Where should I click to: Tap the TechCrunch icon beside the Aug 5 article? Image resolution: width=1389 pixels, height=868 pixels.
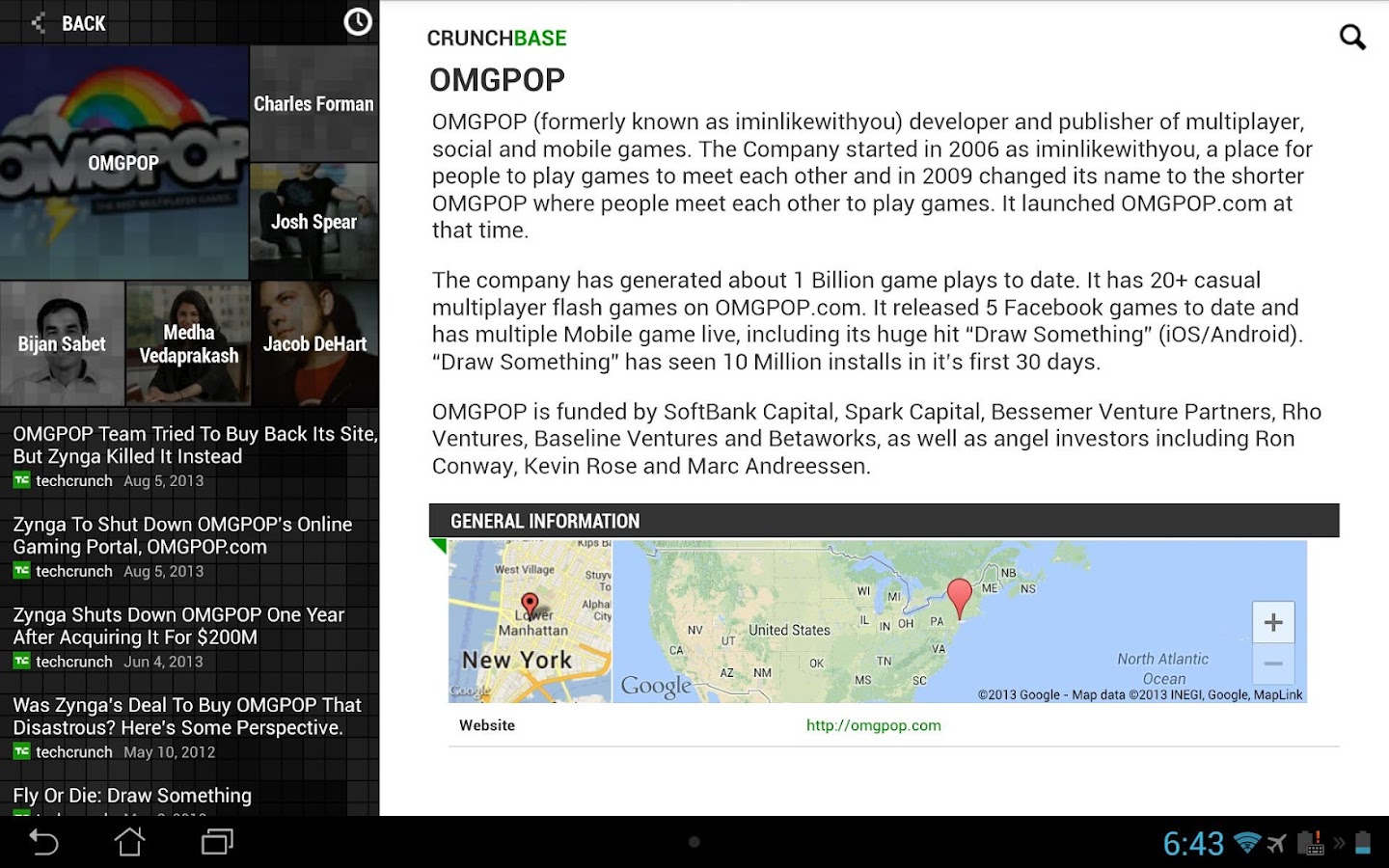pos(21,480)
